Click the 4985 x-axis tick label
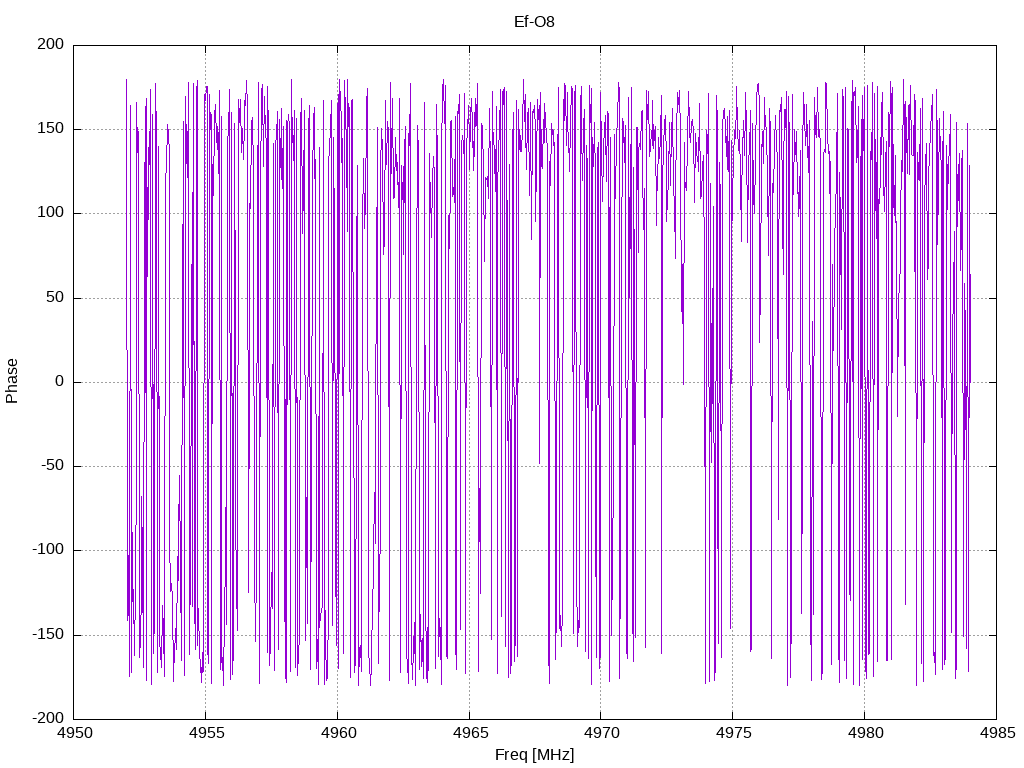This screenshot has width=1024, height=768. 997,733
